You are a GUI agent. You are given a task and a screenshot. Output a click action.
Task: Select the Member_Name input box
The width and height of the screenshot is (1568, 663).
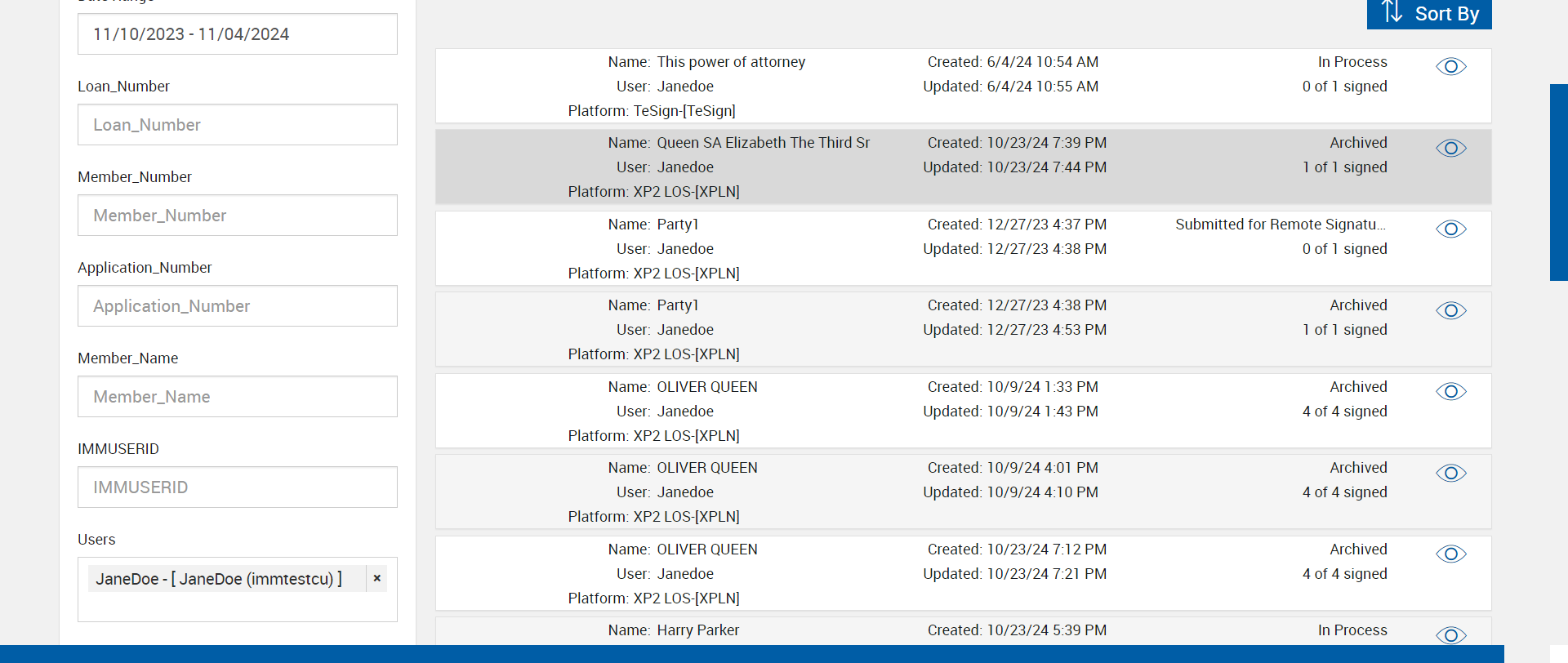coord(237,397)
